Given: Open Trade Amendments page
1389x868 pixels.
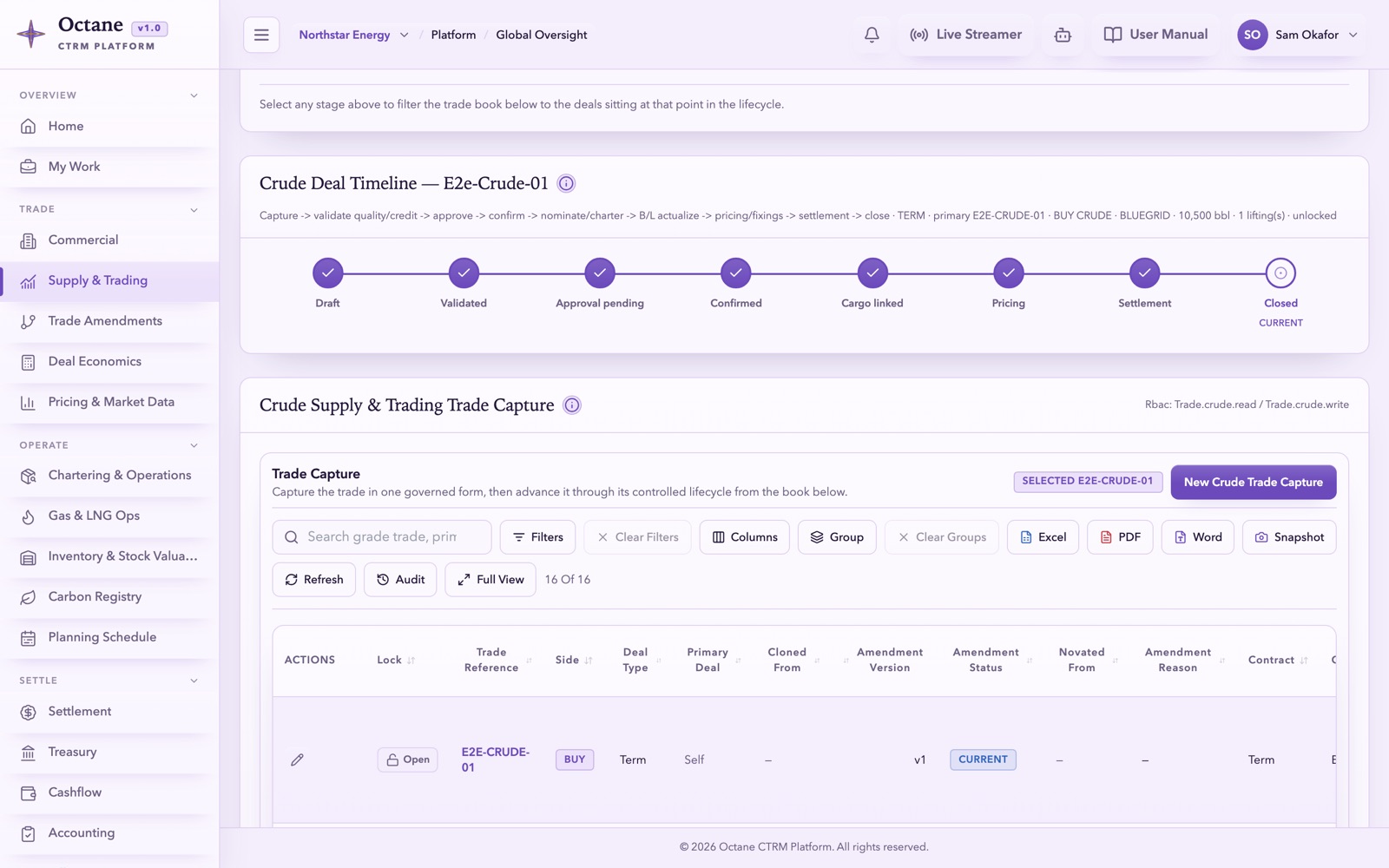Looking at the screenshot, I should click(x=109, y=321).
